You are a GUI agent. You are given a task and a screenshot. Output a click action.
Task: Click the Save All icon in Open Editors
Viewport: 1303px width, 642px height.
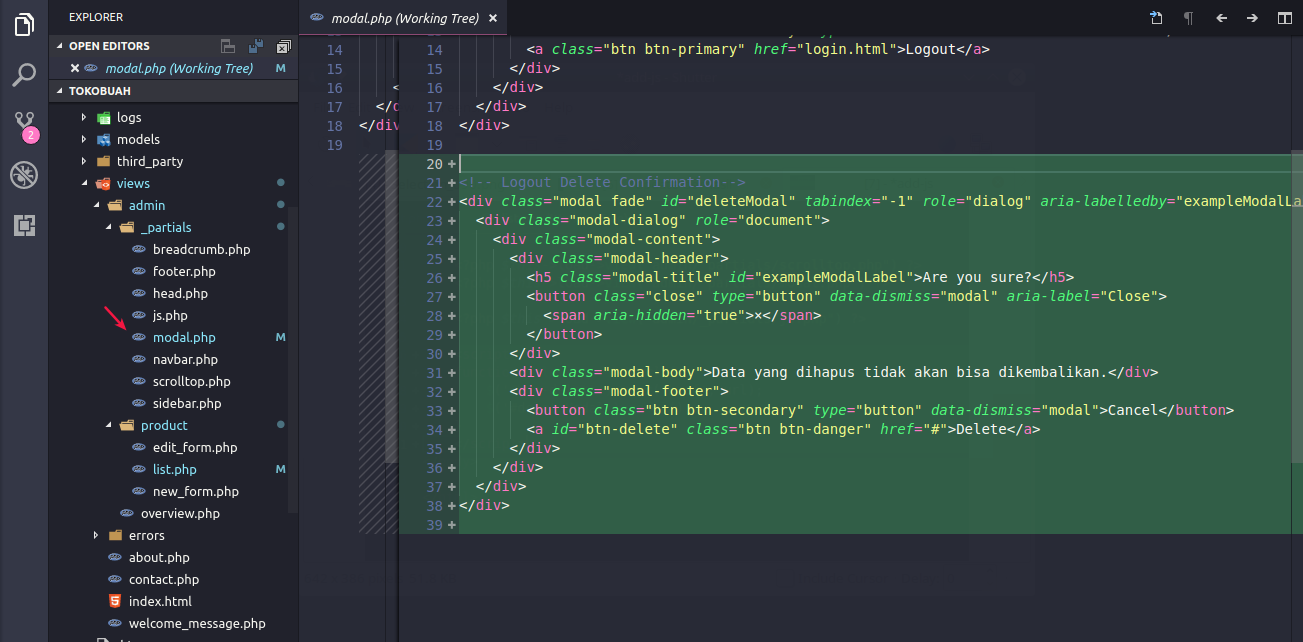(256, 46)
